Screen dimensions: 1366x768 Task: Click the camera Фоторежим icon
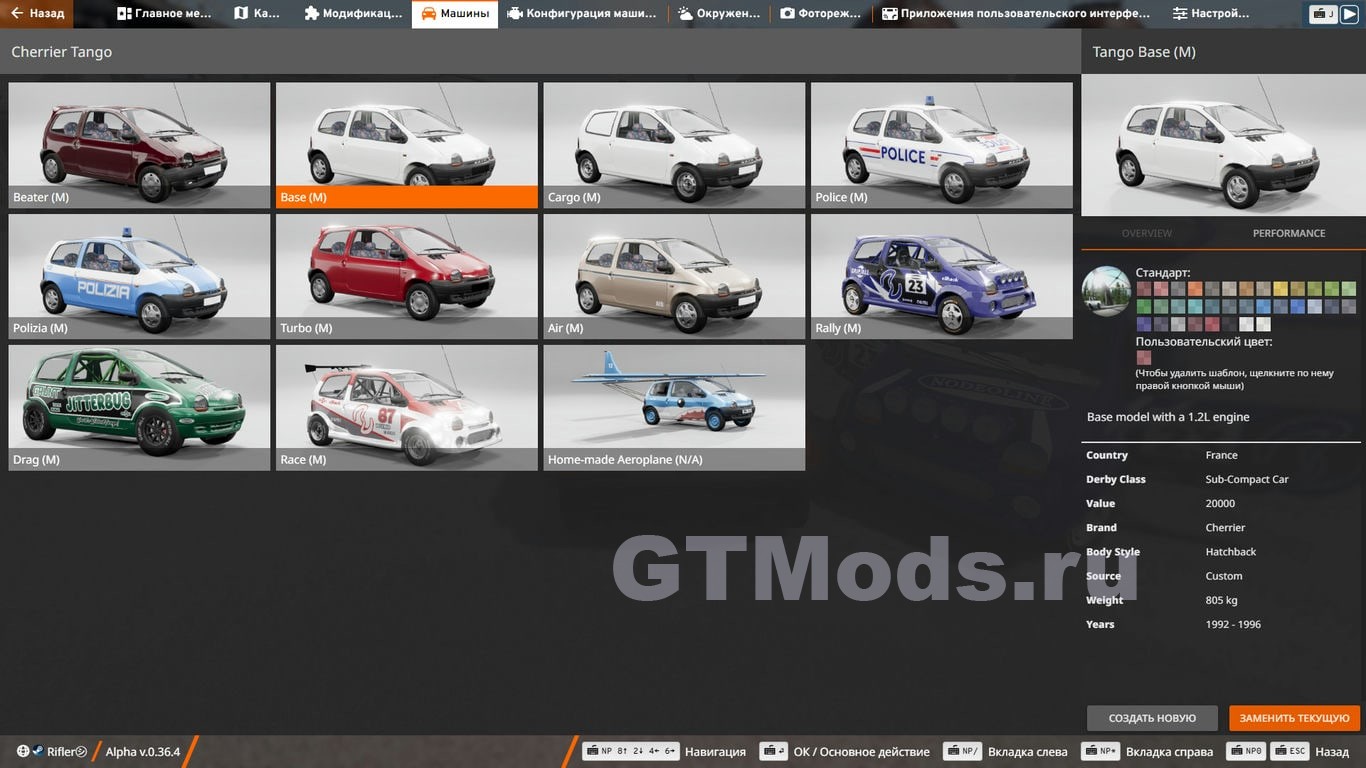(787, 14)
